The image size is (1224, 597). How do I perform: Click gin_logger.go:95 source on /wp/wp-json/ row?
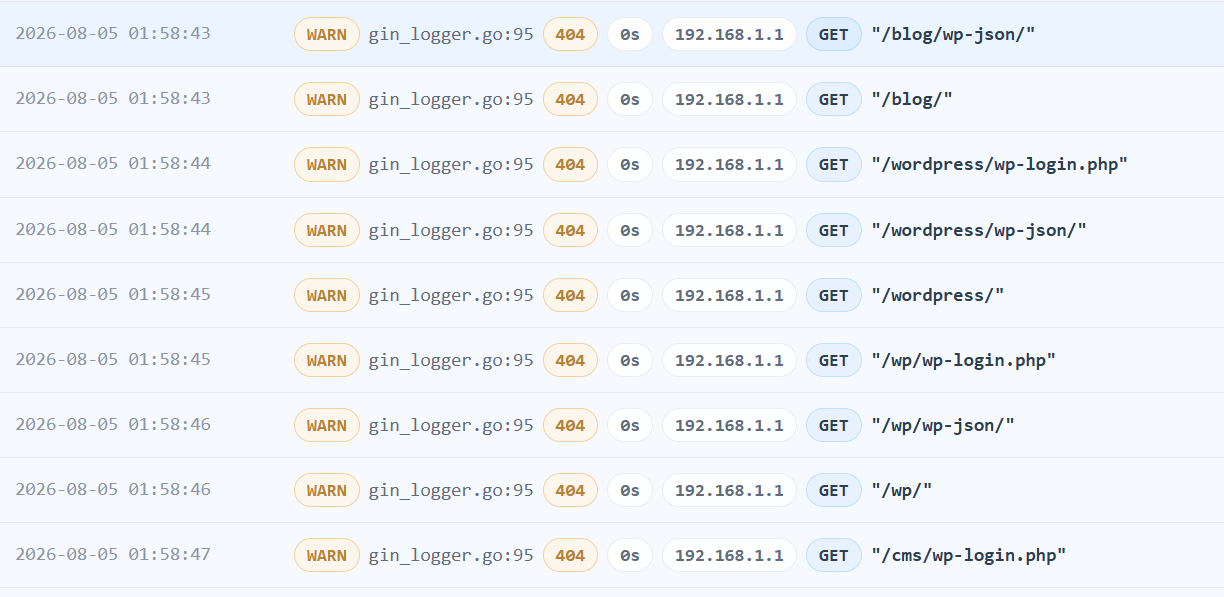pos(451,425)
